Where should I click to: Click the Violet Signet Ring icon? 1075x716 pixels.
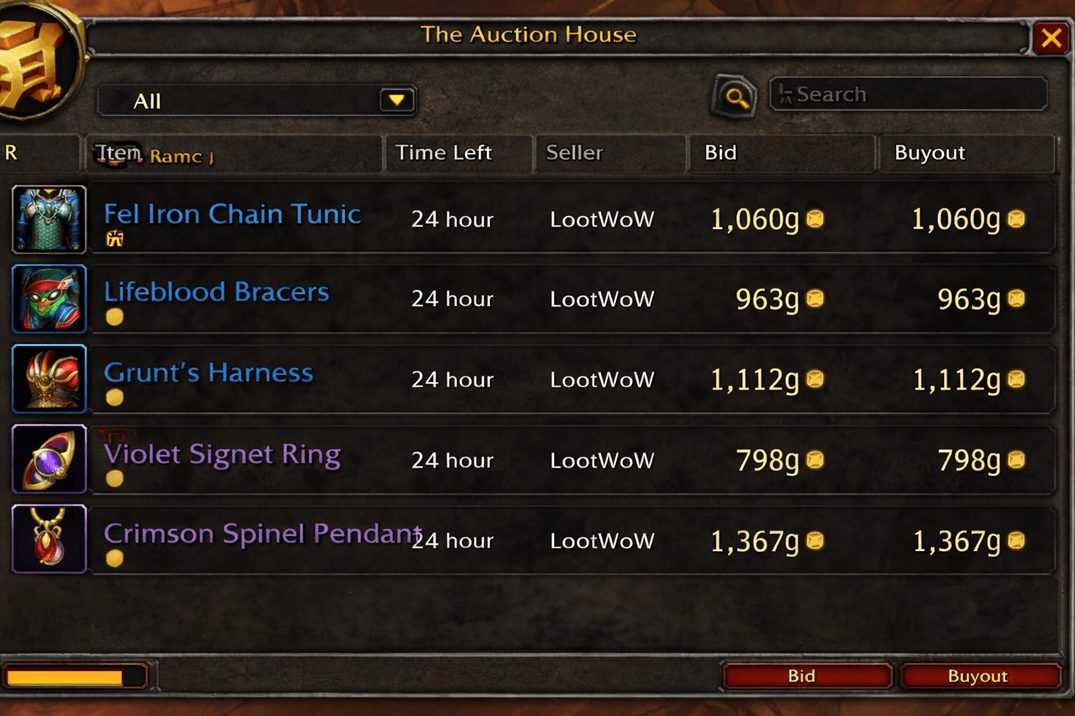click(x=49, y=459)
